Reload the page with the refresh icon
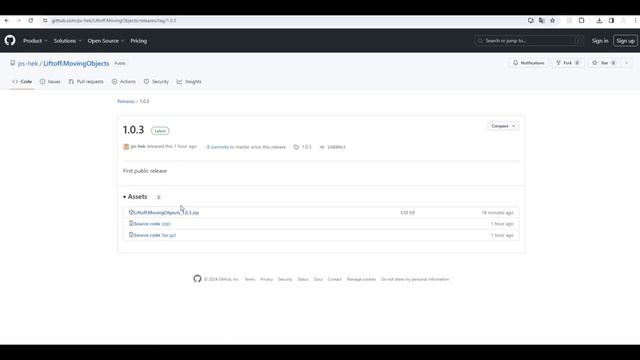The width and height of the screenshot is (640, 360). [31, 20]
